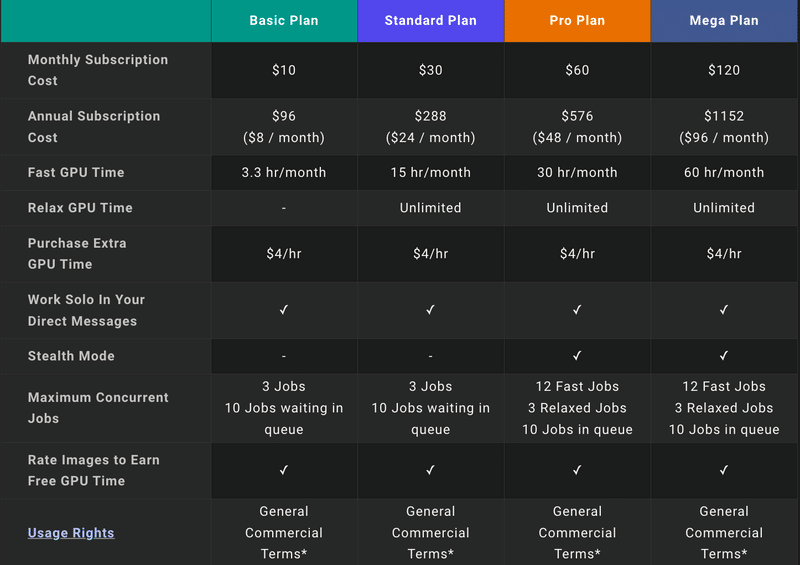Click Rate Images checkmark under Basic Plan

tap(284, 470)
